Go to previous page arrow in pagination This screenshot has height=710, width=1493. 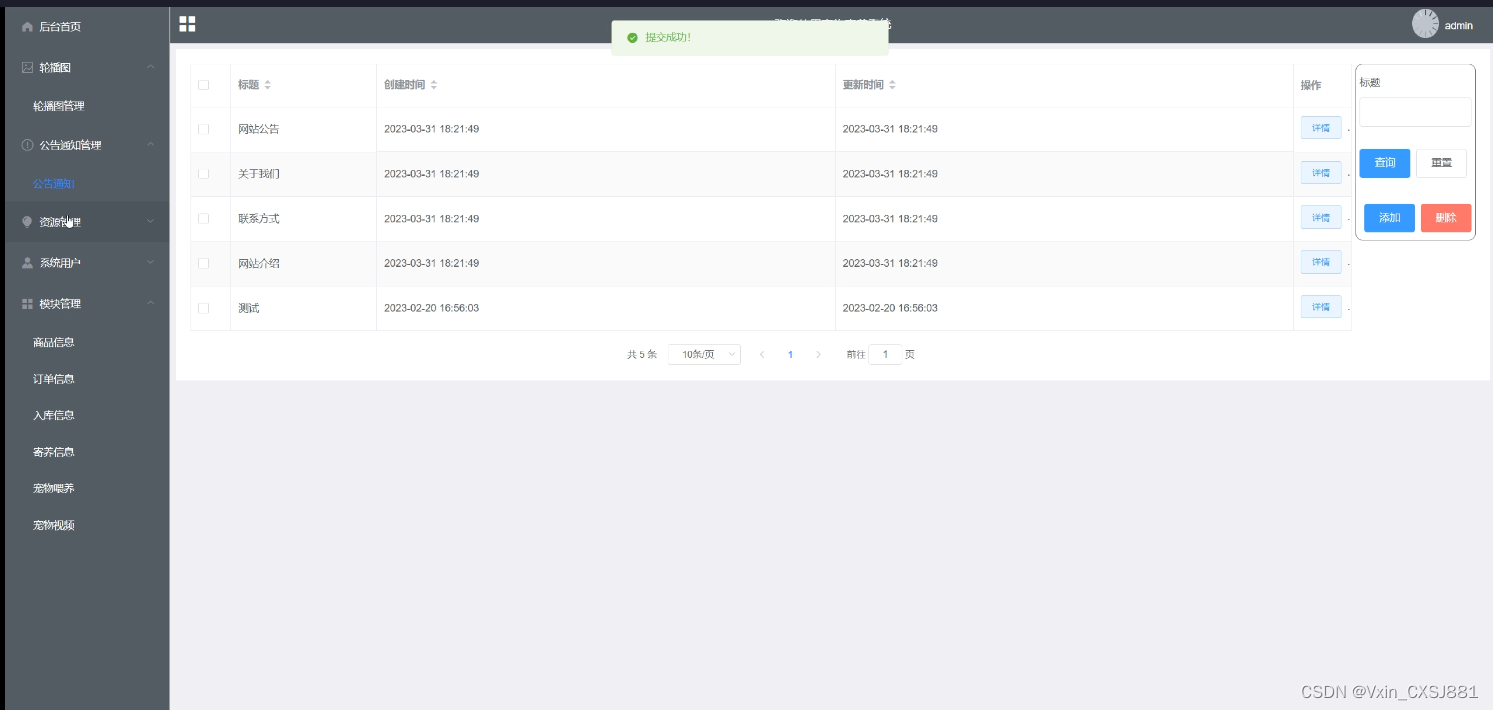(x=762, y=354)
